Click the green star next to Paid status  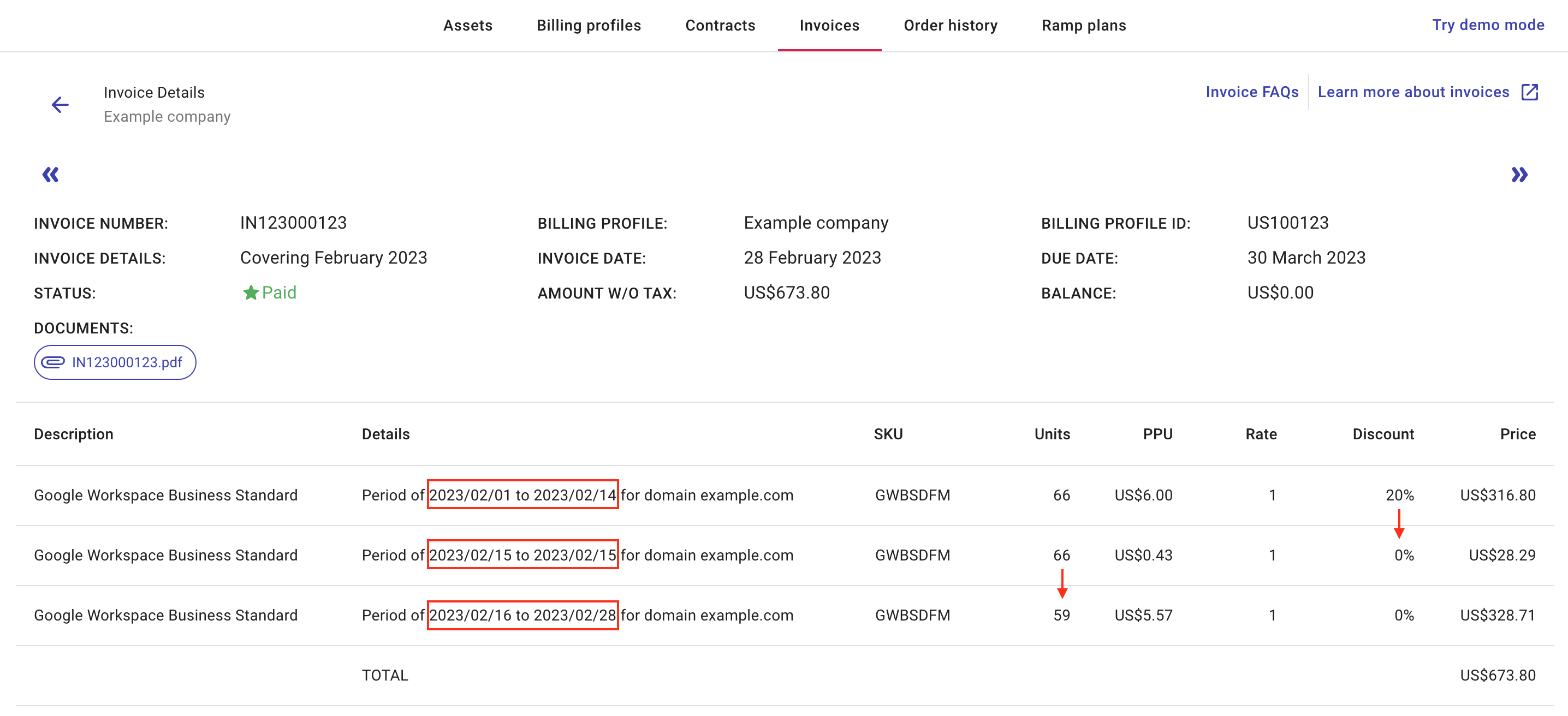click(251, 292)
